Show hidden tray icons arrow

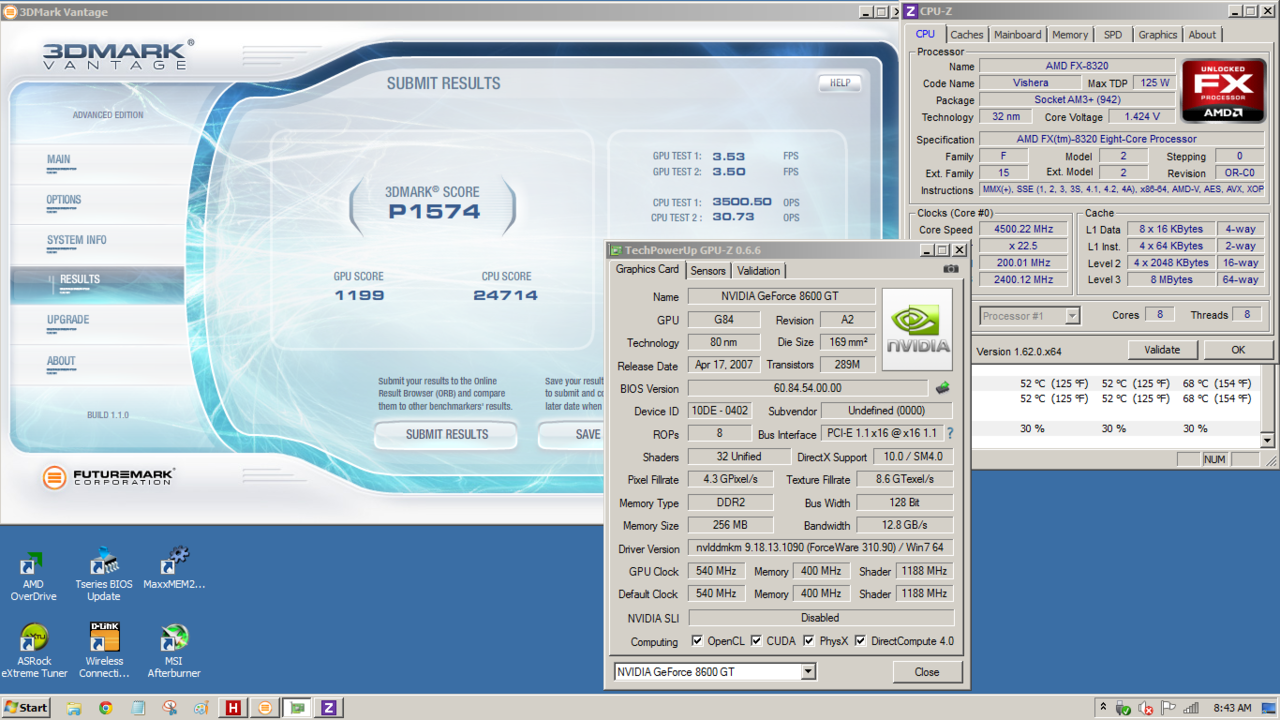1103,708
